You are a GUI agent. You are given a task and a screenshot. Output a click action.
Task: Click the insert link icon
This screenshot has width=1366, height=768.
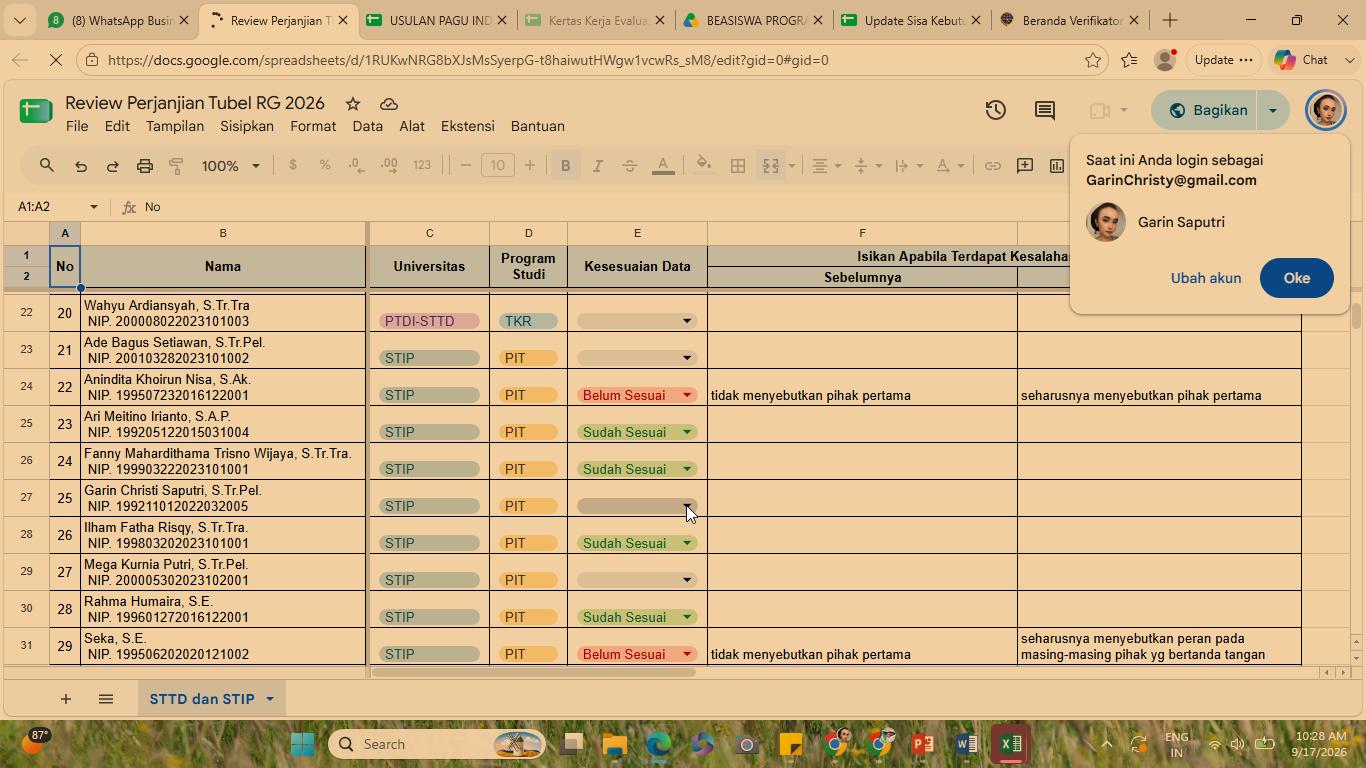click(992, 166)
